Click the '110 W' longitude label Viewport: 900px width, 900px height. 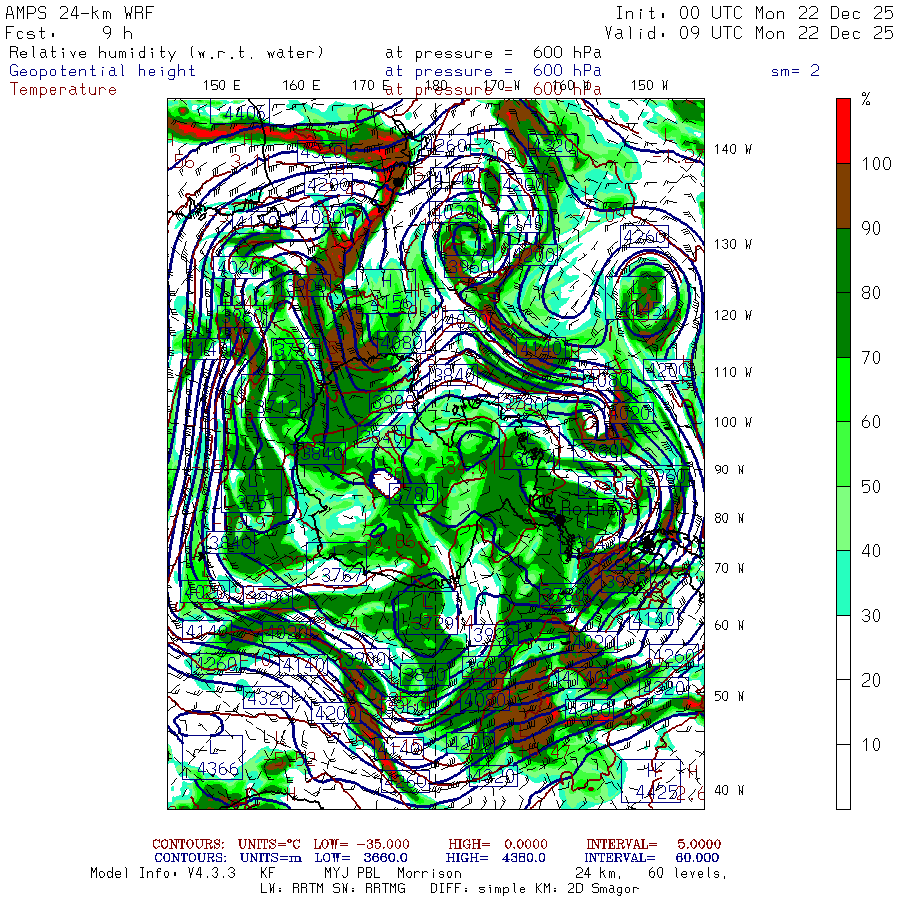(x=732, y=372)
